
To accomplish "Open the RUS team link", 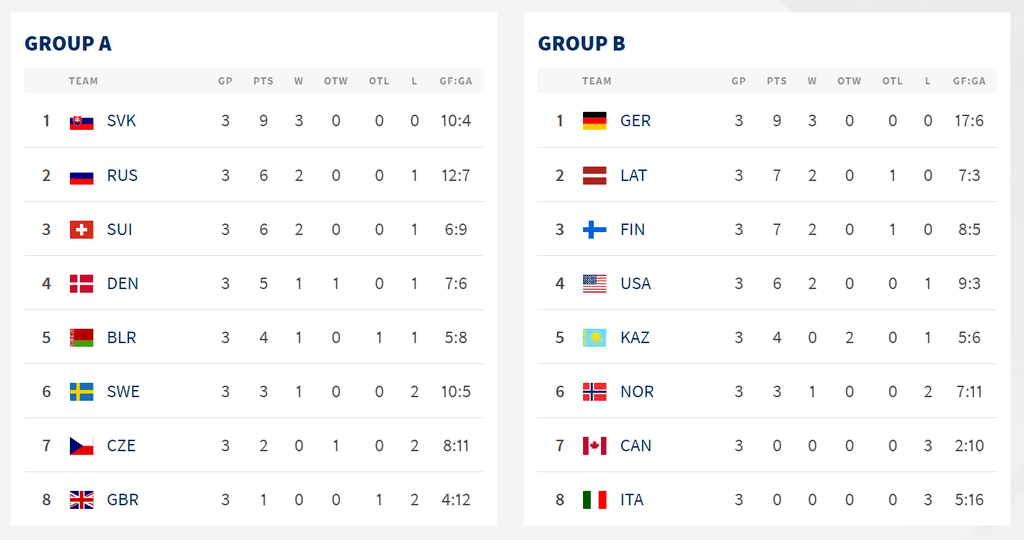I will point(122,176).
